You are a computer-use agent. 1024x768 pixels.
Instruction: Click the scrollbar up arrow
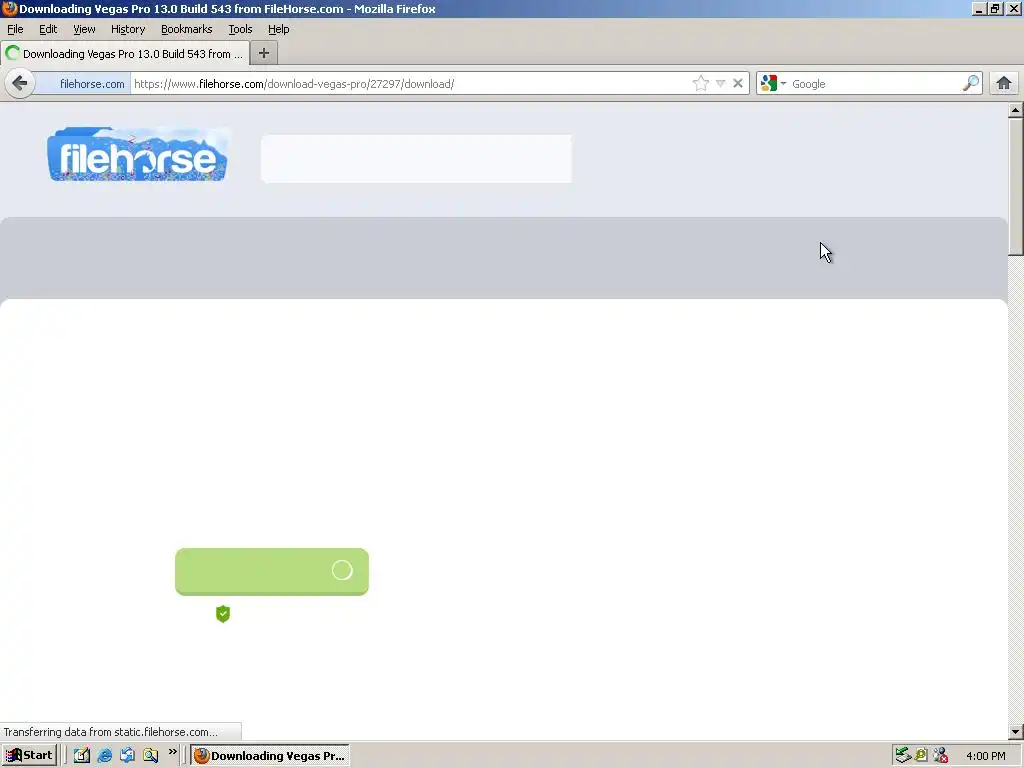1015,110
